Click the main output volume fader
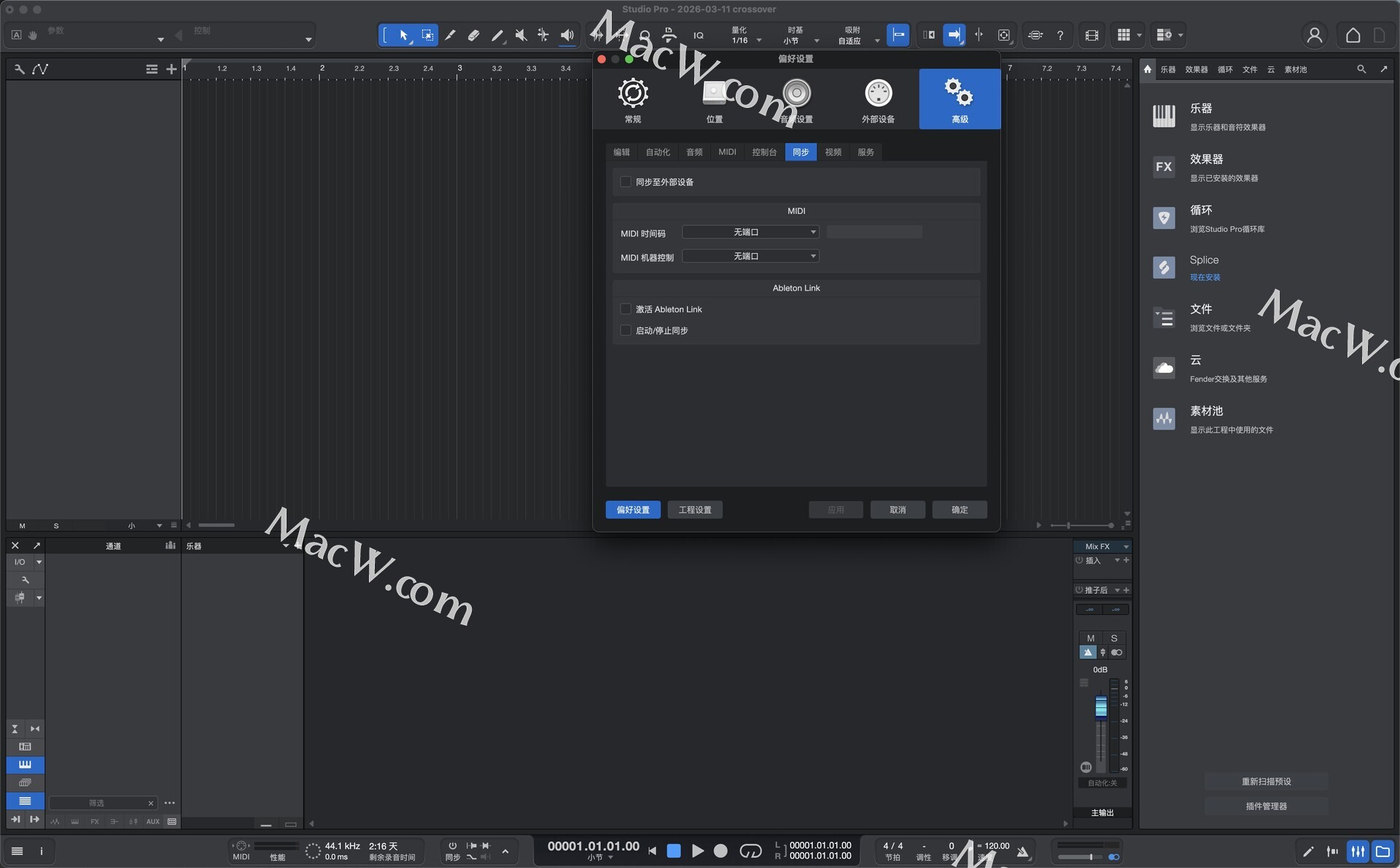The height and width of the screenshot is (868, 1400). click(x=1101, y=706)
